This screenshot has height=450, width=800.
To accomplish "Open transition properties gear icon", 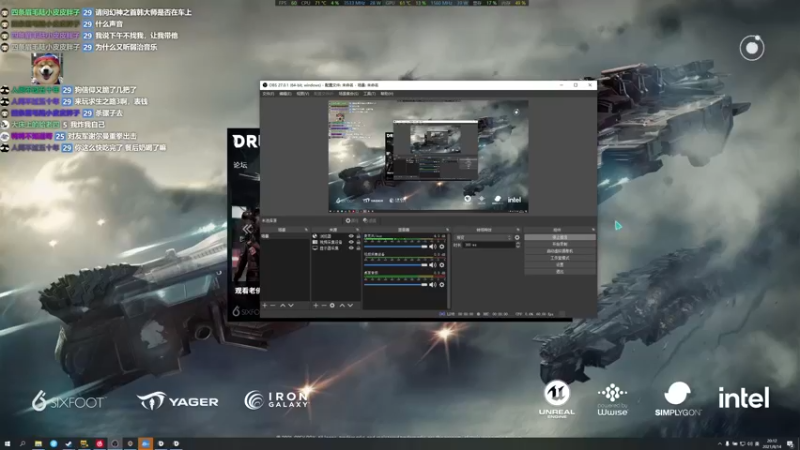I will [517, 238].
